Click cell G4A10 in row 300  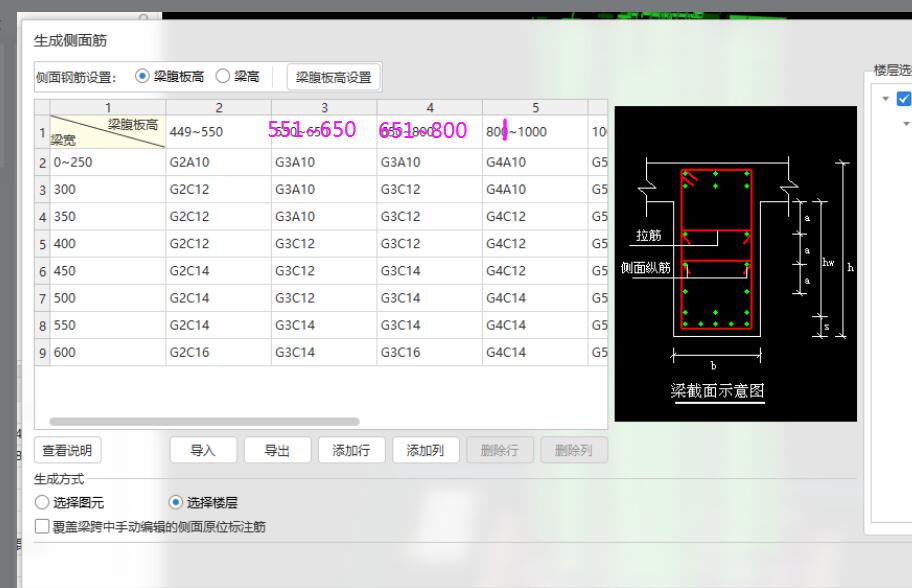(x=535, y=190)
